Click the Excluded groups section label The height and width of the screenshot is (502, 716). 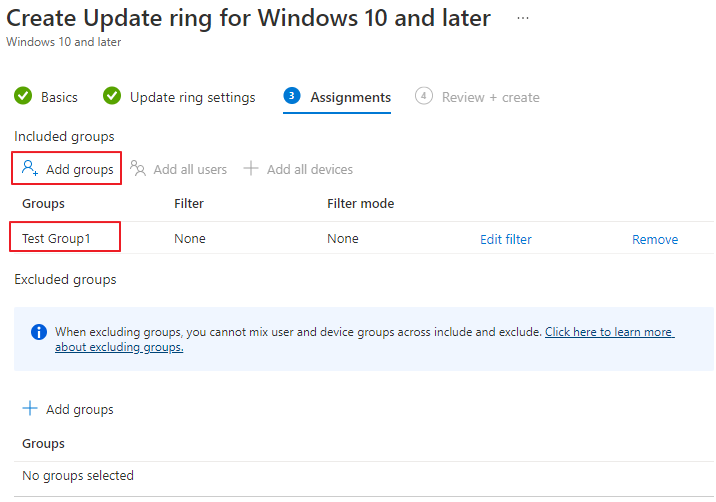coord(65,280)
